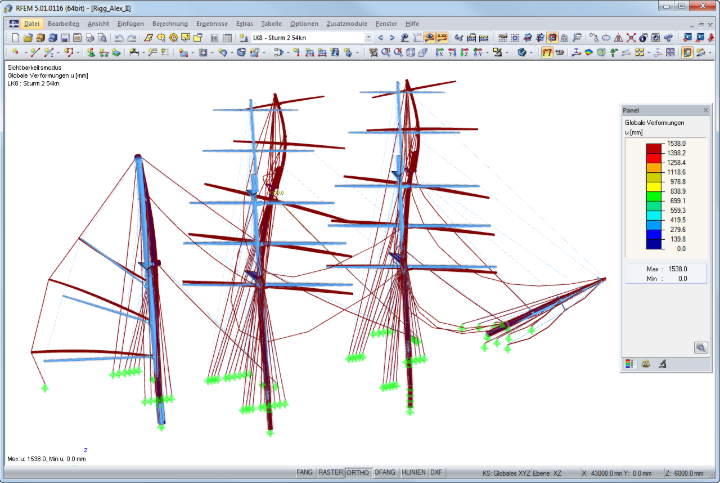The width and height of the screenshot is (720, 483).
Task: Toggle the show results eye icon
Action: (x=429, y=38)
